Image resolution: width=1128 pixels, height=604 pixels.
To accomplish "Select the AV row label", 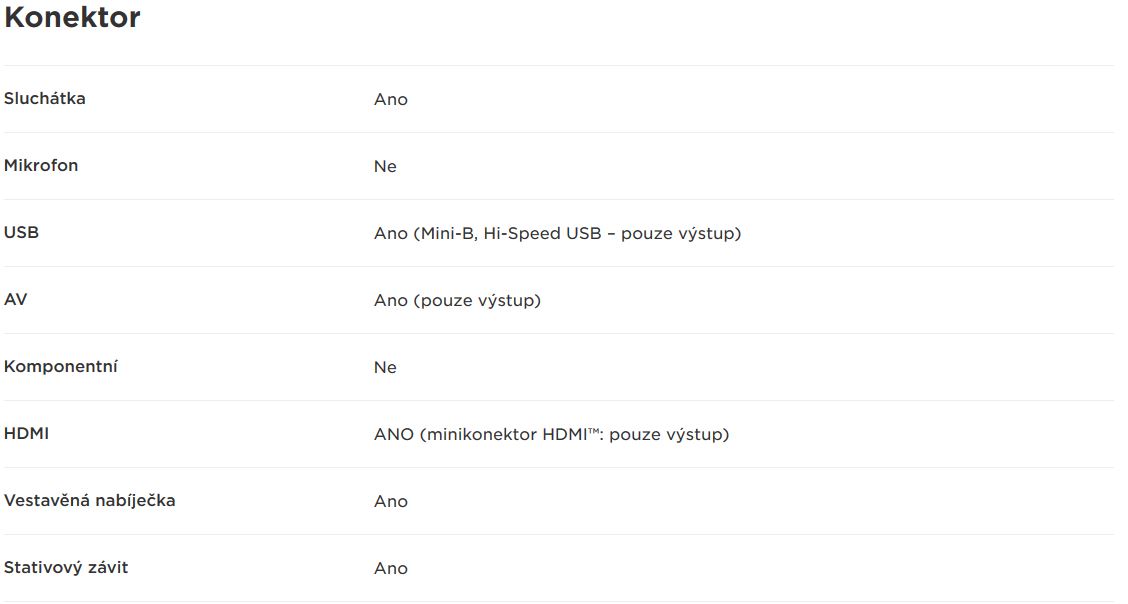I will click(15, 299).
